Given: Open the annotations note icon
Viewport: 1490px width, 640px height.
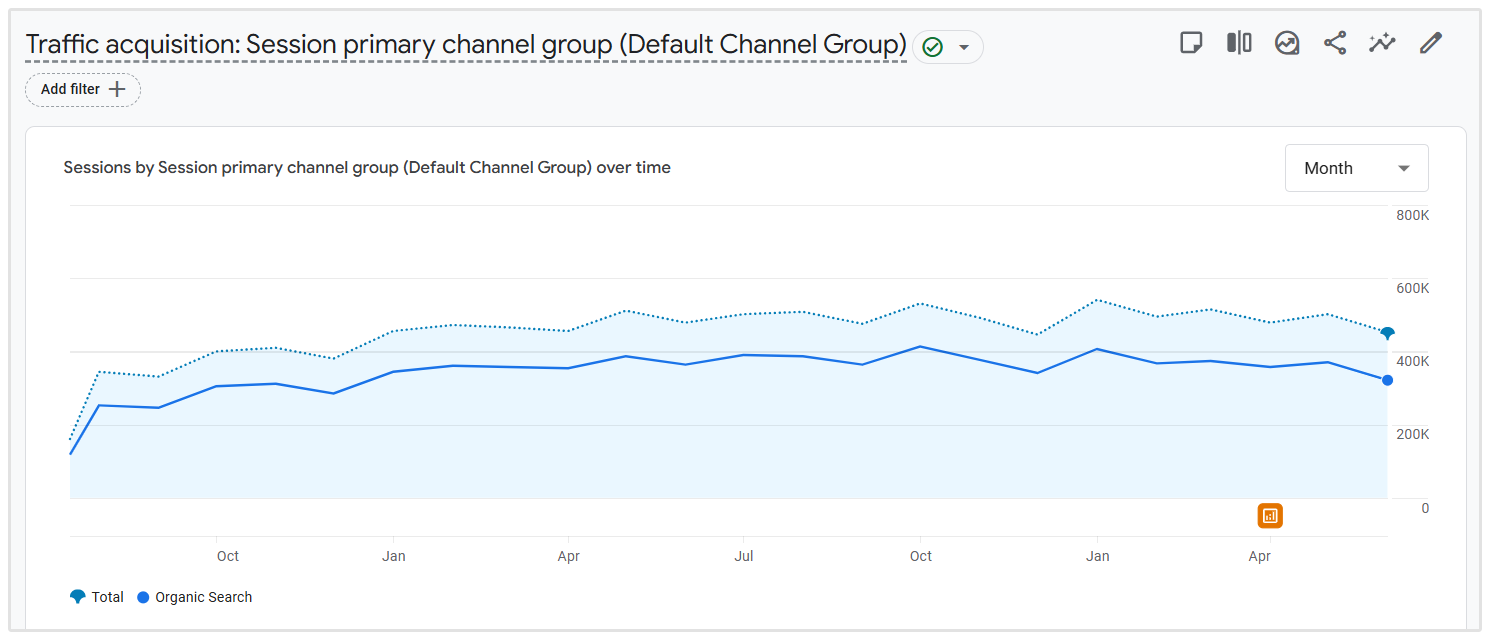Looking at the screenshot, I should [x=1190, y=43].
